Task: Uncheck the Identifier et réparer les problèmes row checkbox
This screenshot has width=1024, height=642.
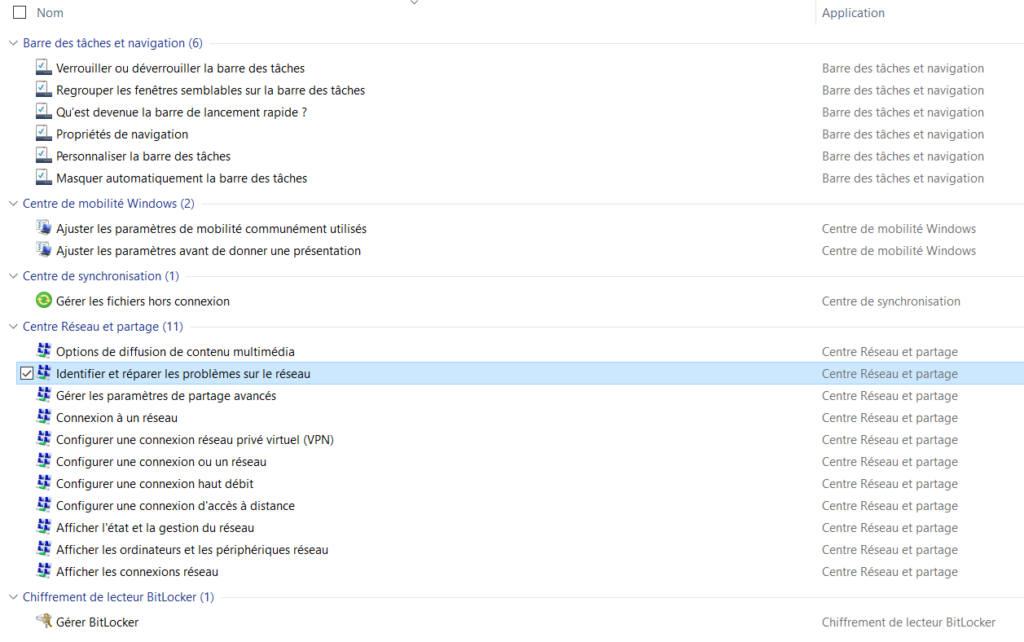Action: click(x=26, y=374)
